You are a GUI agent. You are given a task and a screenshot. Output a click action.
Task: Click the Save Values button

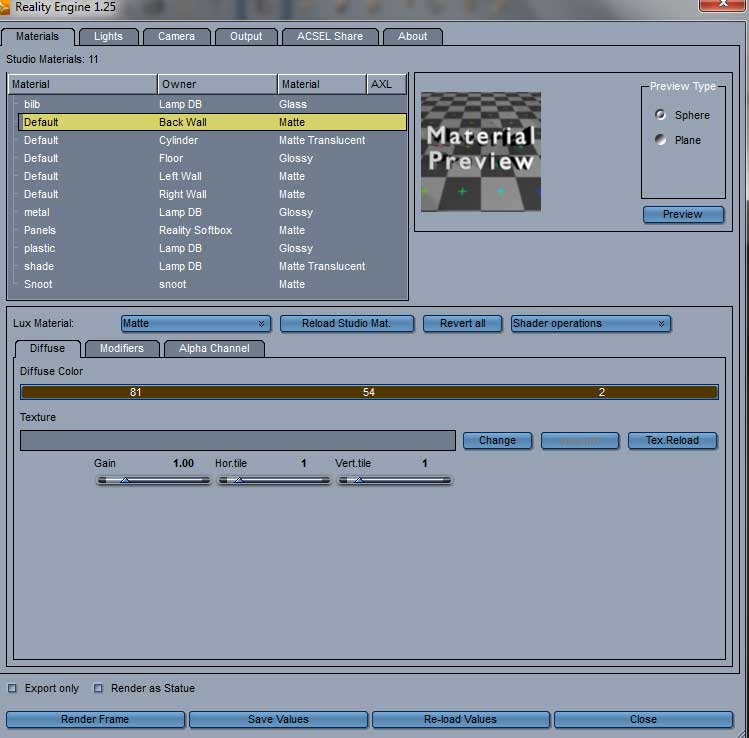[x=278, y=719]
